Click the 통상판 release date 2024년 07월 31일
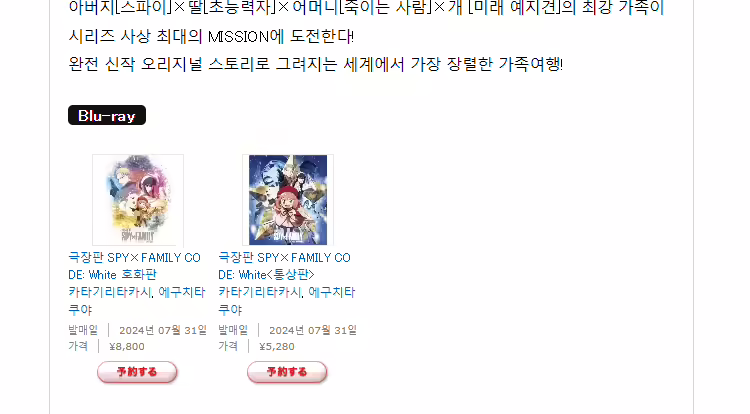This screenshot has width=750, height=414. point(313,330)
